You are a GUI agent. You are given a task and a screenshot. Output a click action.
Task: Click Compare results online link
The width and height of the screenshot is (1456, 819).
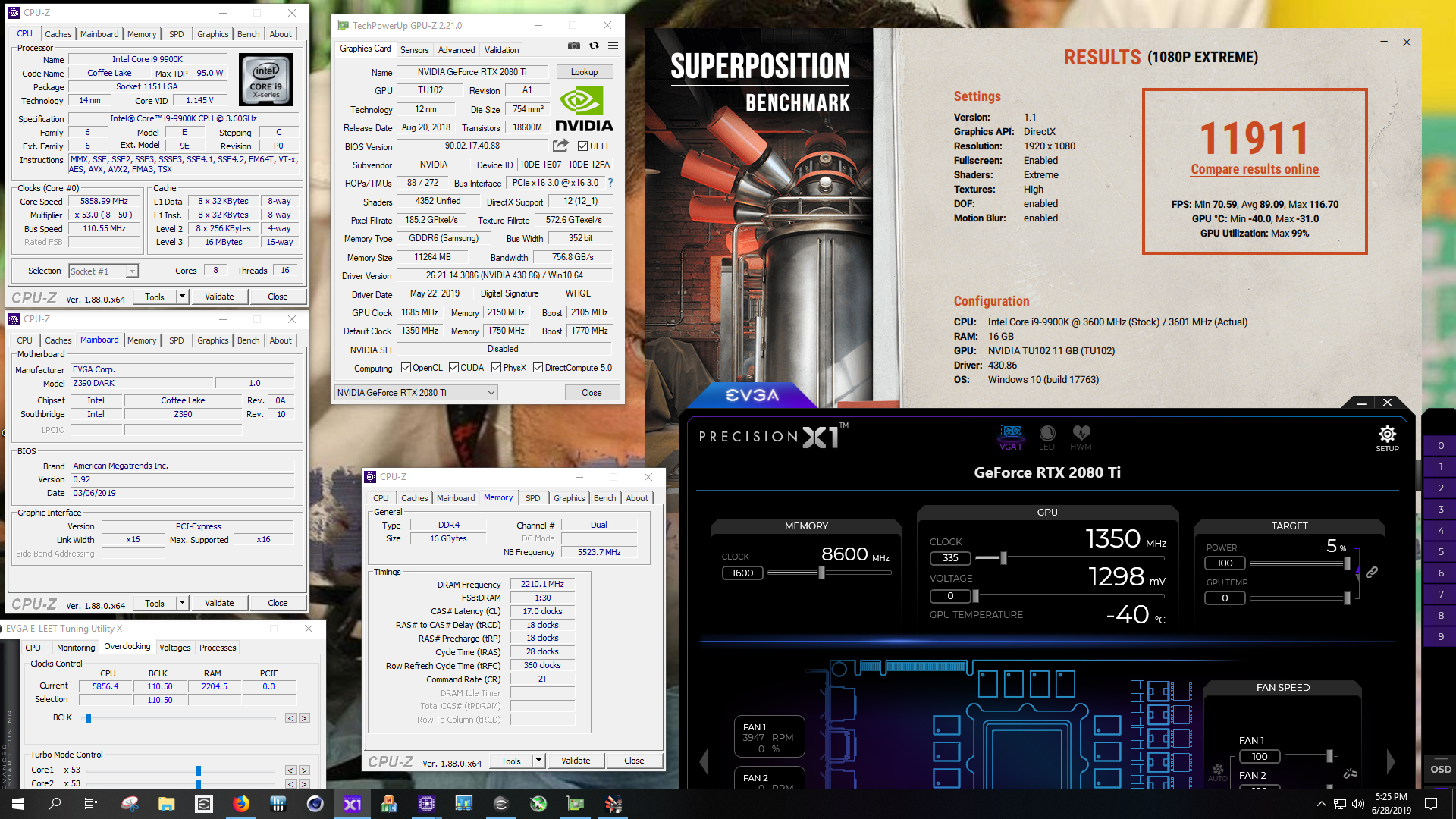[1254, 169]
